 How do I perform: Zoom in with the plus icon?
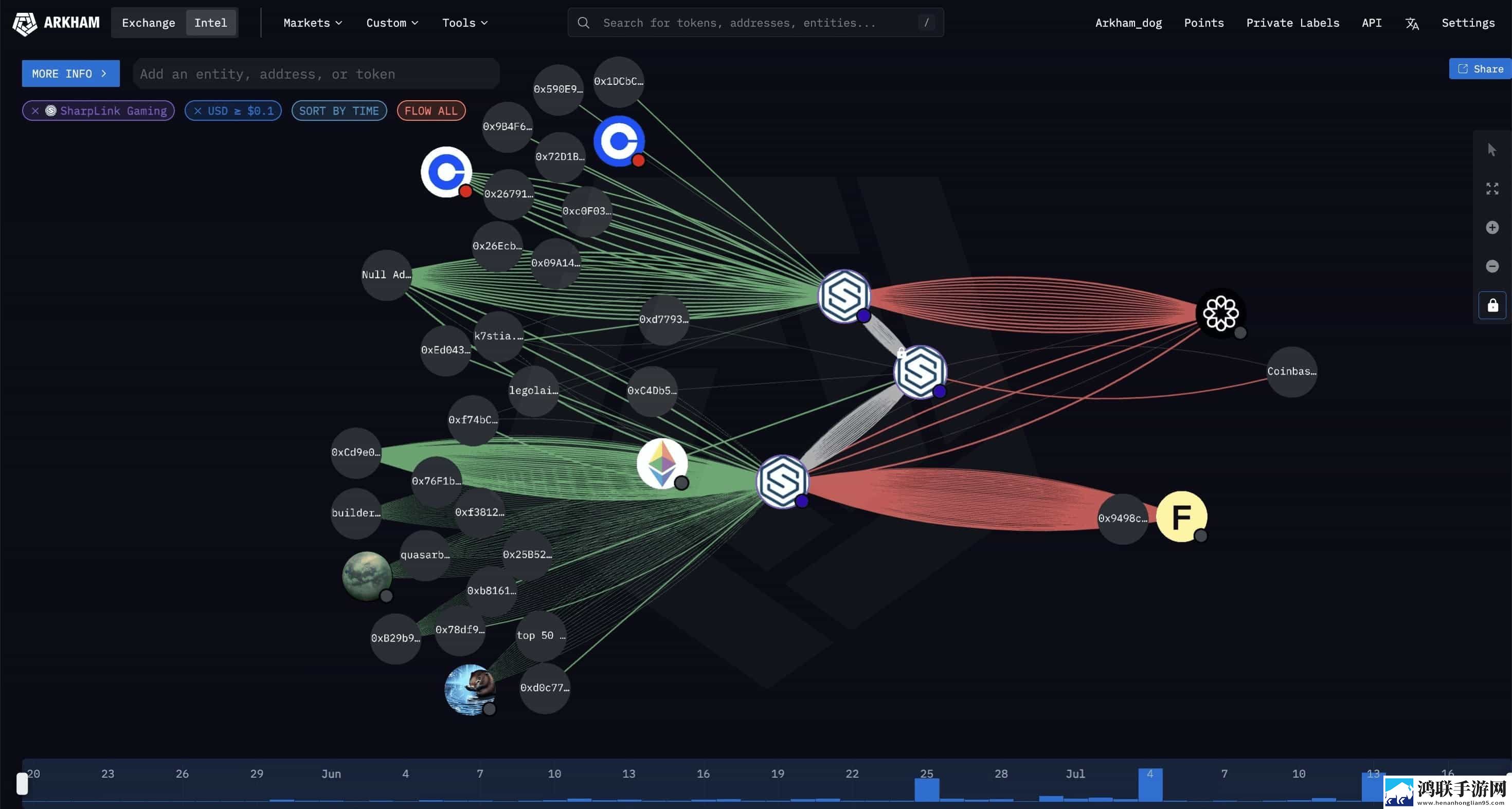(x=1492, y=228)
